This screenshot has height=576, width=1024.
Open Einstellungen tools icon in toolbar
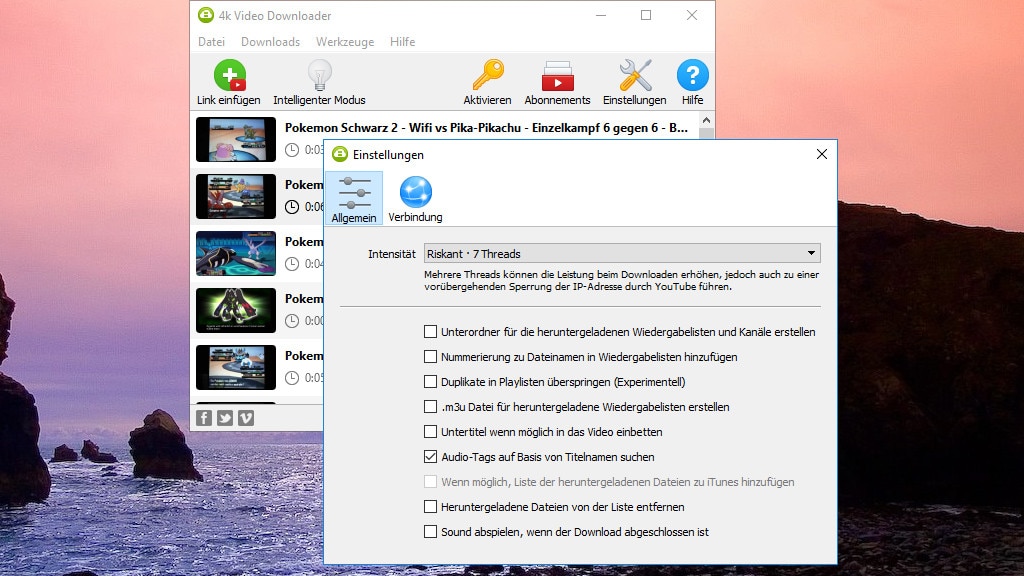(635, 76)
